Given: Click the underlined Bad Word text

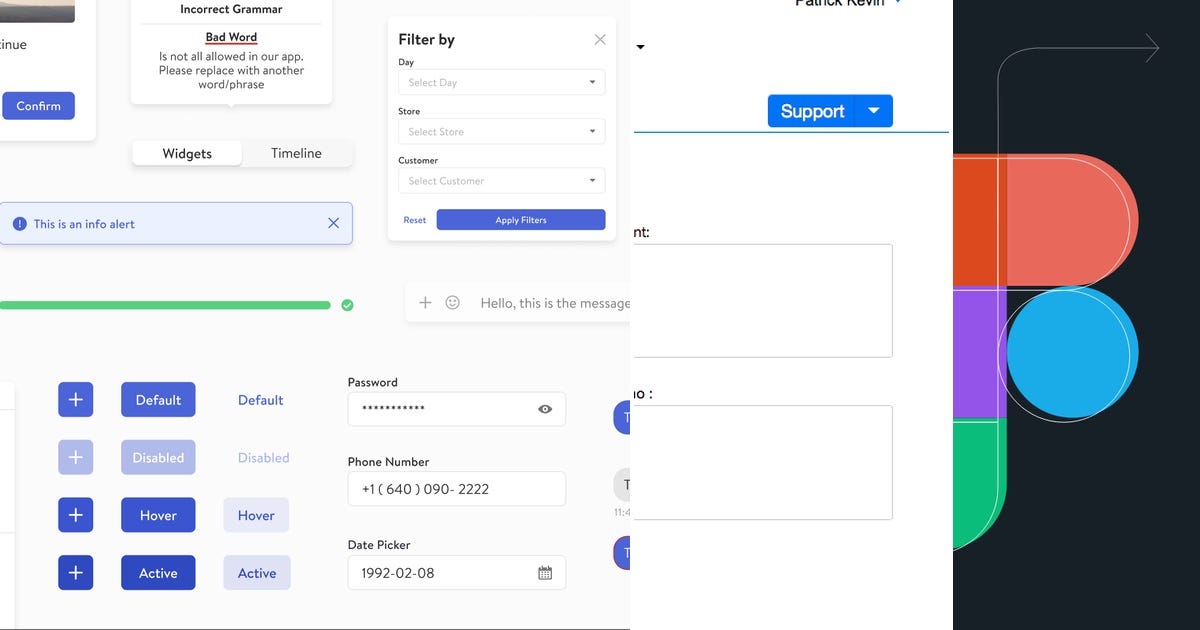Looking at the screenshot, I should [231, 37].
